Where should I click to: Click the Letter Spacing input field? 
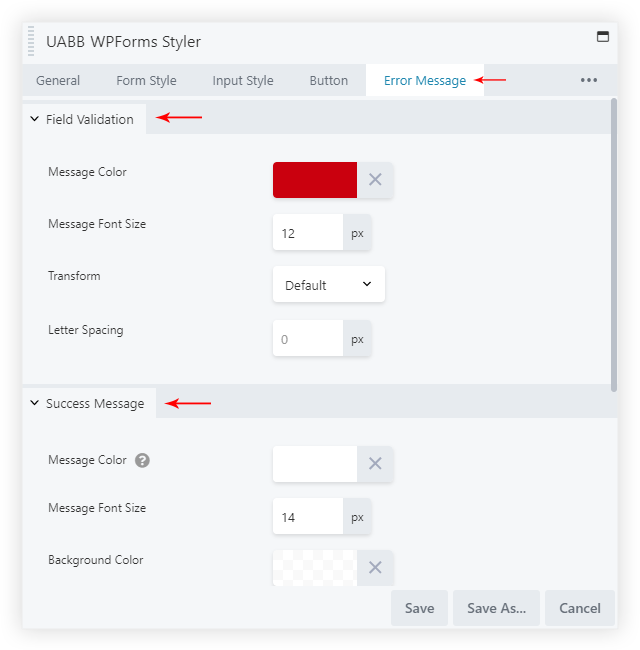[308, 339]
